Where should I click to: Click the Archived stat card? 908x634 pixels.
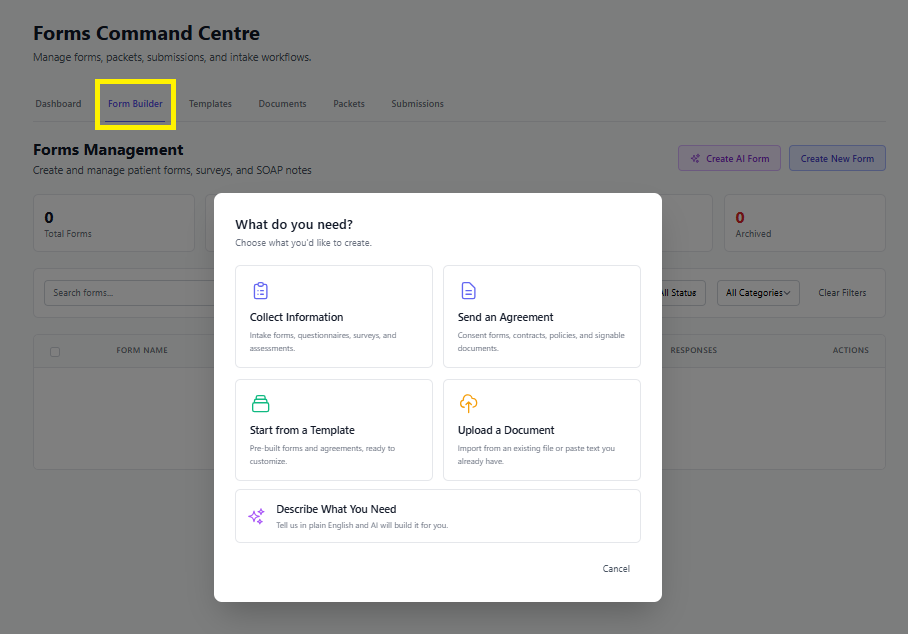pyautogui.click(x=805, y=223)
